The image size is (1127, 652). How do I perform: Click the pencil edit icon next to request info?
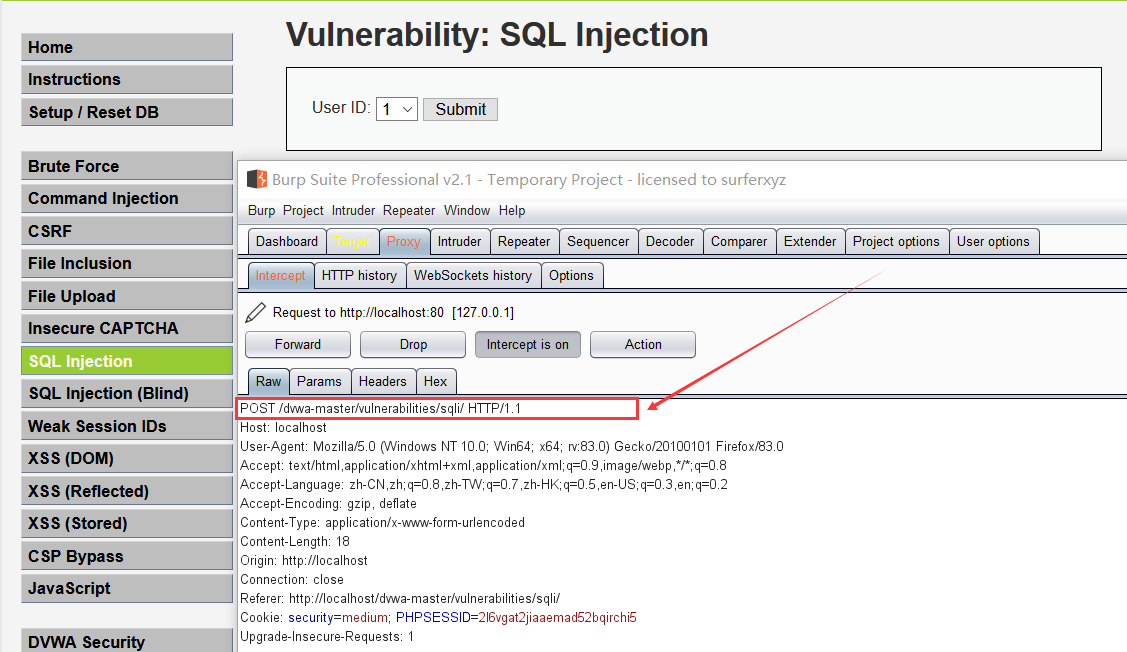255,311
